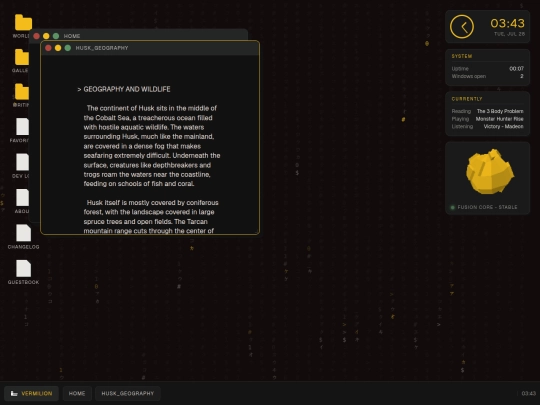Click the Husk_Geography title text
The image size is (540, 405).
pyautogui.click(x=102, y=48)
